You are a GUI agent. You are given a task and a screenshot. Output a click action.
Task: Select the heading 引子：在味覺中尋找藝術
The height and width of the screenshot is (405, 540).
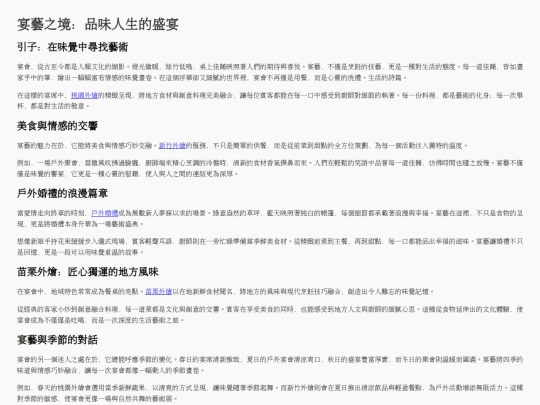point(73,47)
